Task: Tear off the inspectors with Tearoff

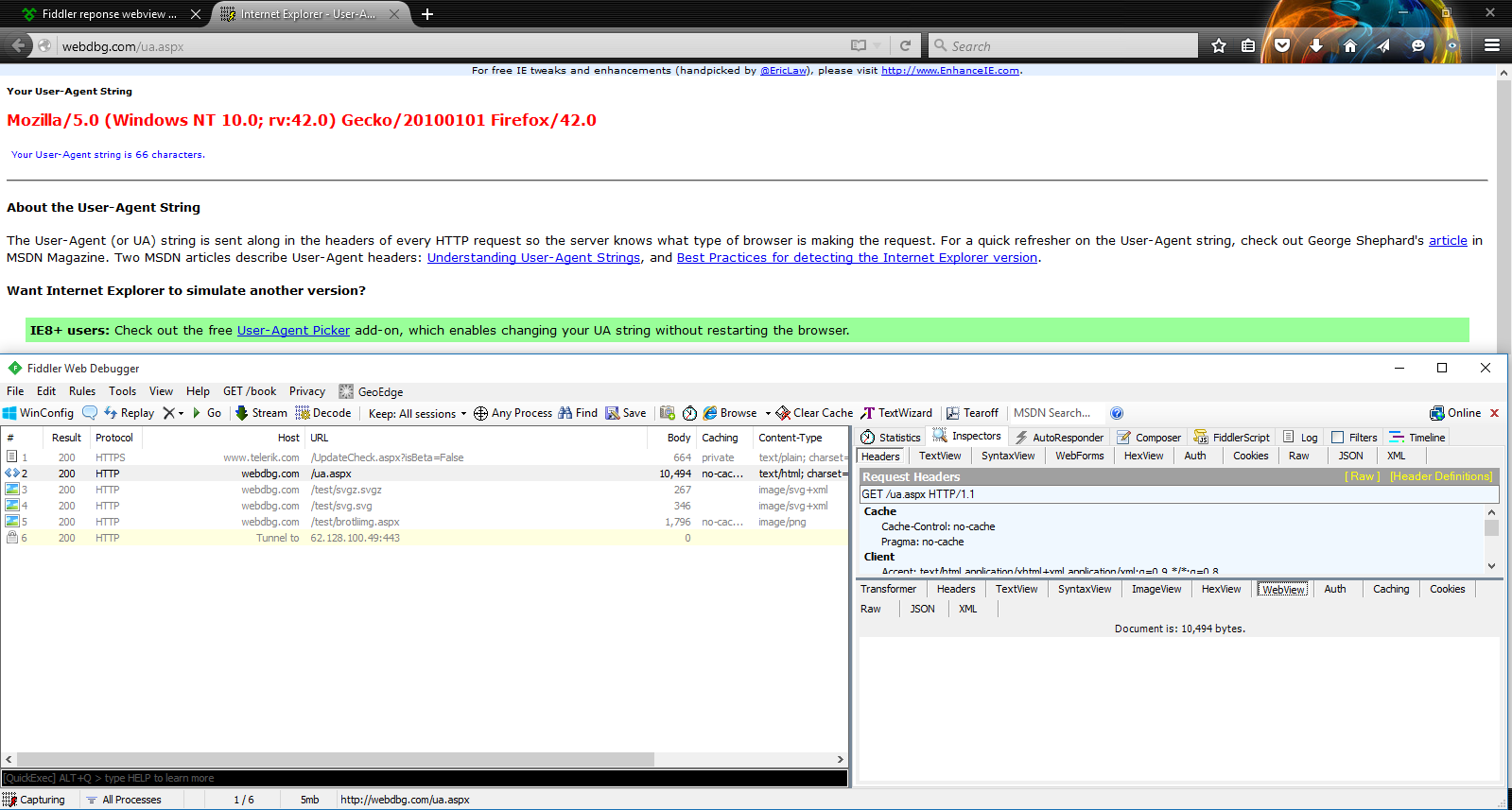Action: pyautogui.click(x=972, y=413)
